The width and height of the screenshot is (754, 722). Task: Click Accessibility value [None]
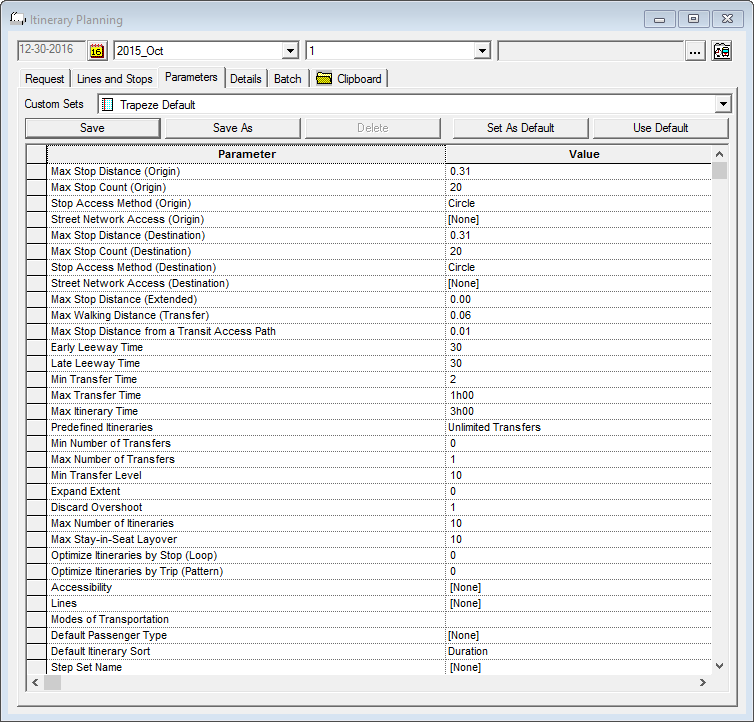pos(578,588)
